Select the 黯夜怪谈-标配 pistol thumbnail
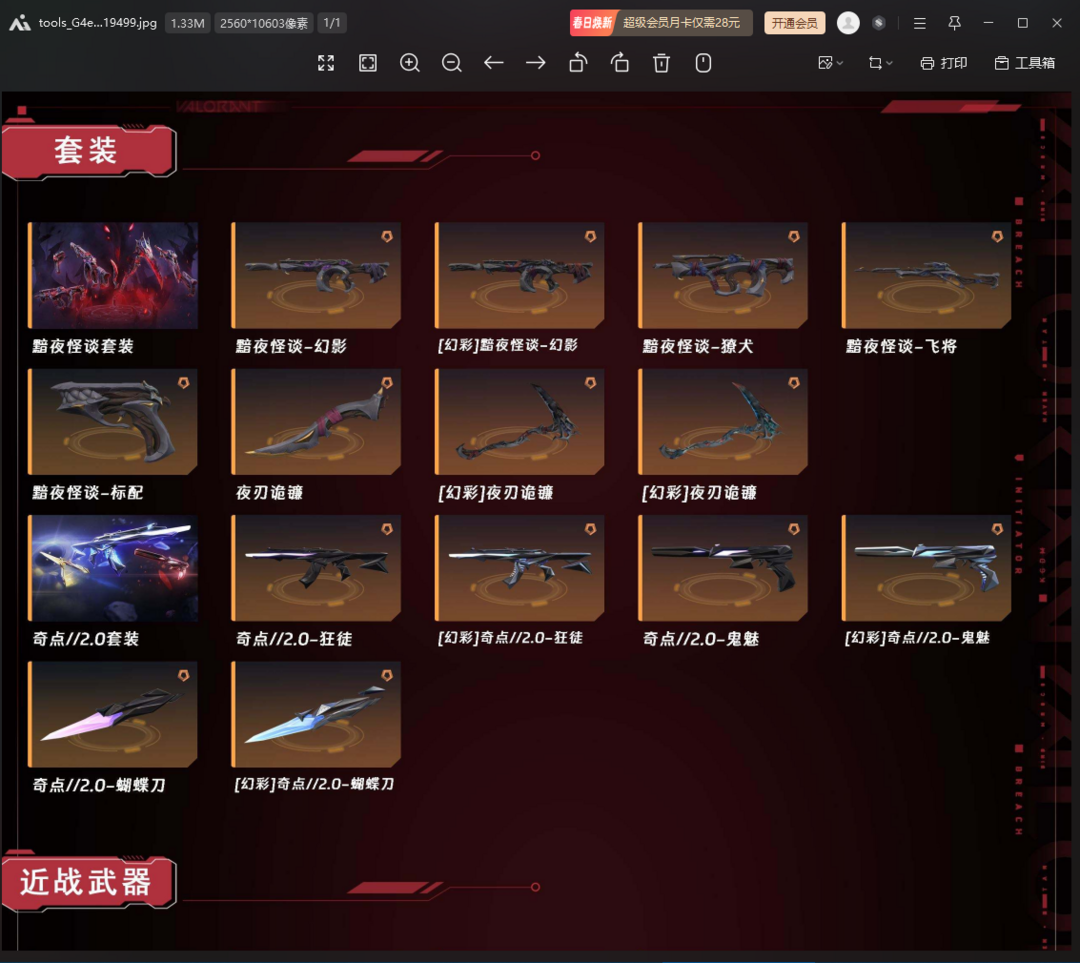Screen dimensions: 1080x963 click(x=113, y=422)
